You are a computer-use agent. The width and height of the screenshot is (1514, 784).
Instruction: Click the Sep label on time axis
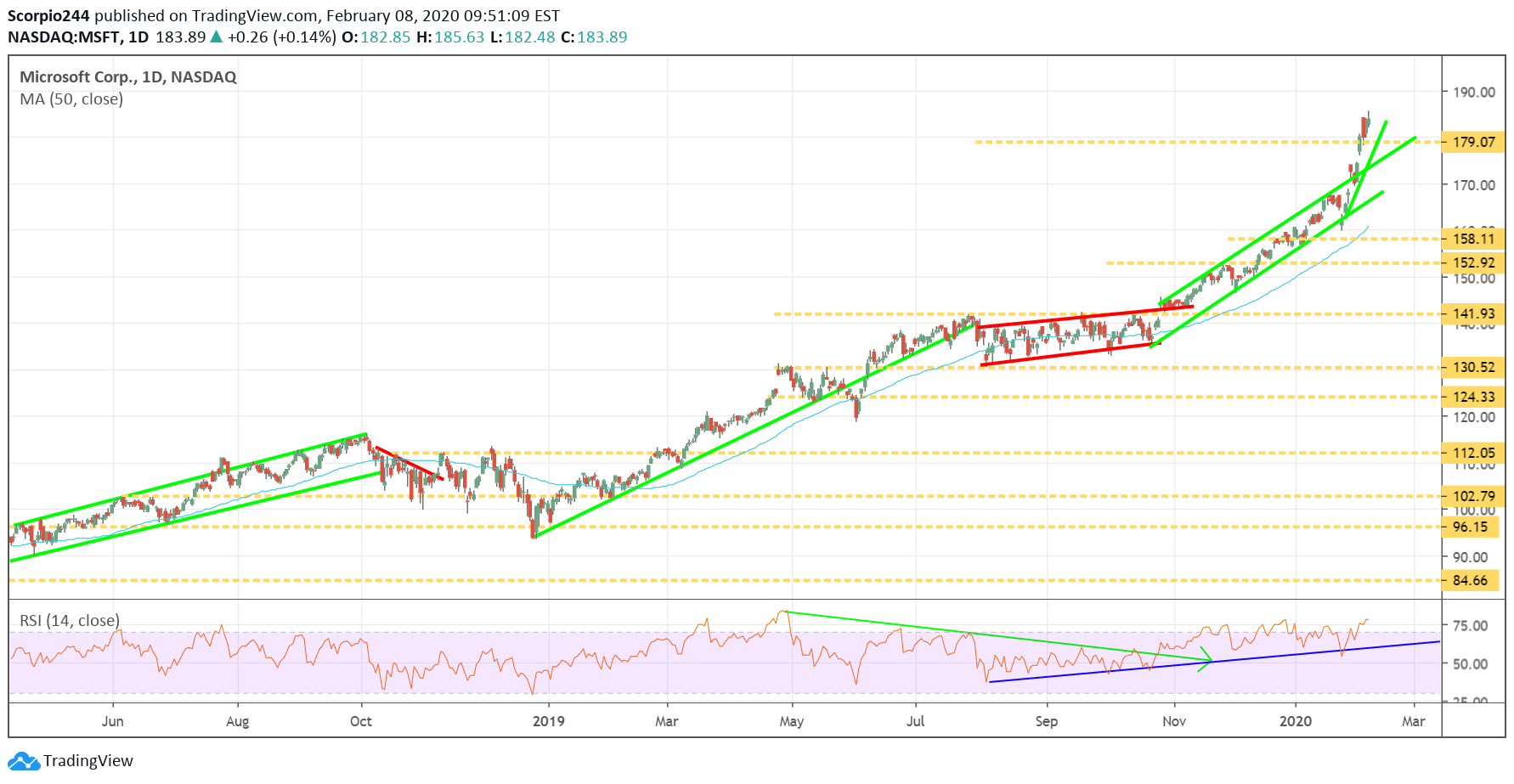1047,721
